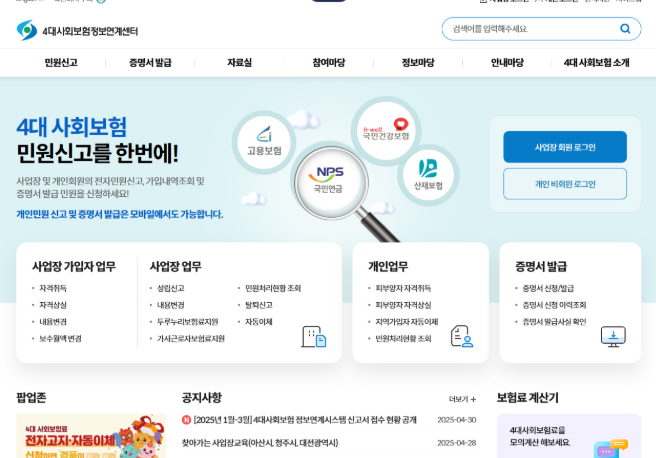This screenshot has height=458, width=656.
Task: Open 민원처리현황 조회 under 개인업무
Action: (403, 338)
